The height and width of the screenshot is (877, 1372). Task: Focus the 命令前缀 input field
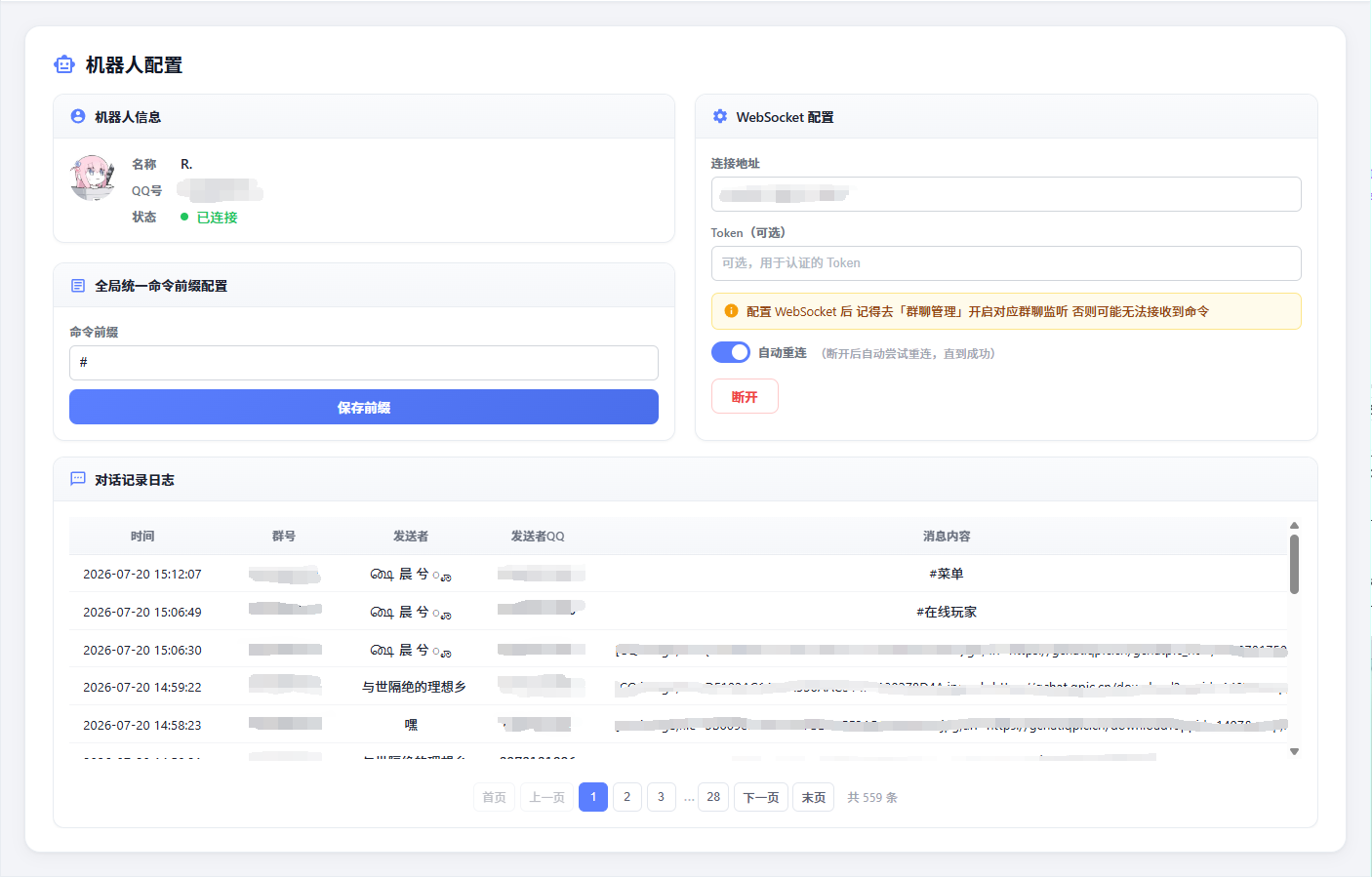point(364,363)
